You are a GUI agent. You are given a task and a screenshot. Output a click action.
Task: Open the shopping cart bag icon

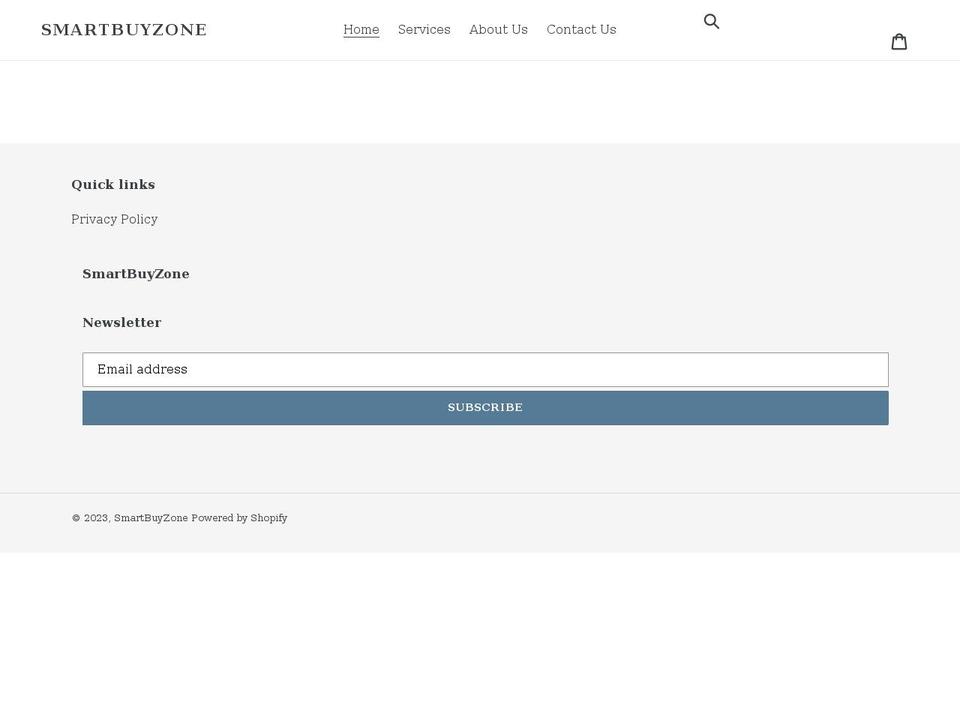point(899,42)
